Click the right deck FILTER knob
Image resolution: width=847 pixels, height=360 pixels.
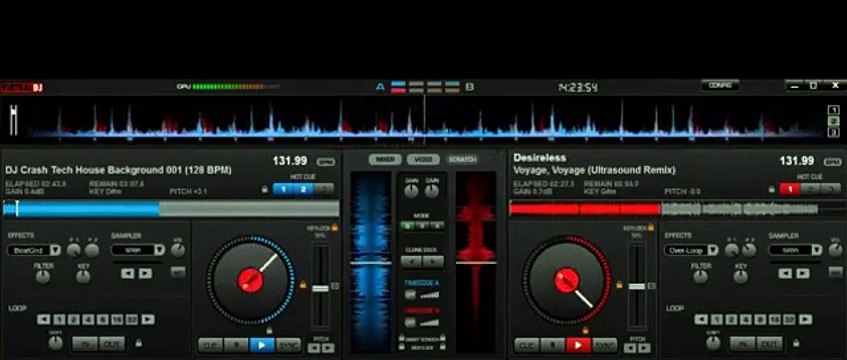[x=701, y=276]
